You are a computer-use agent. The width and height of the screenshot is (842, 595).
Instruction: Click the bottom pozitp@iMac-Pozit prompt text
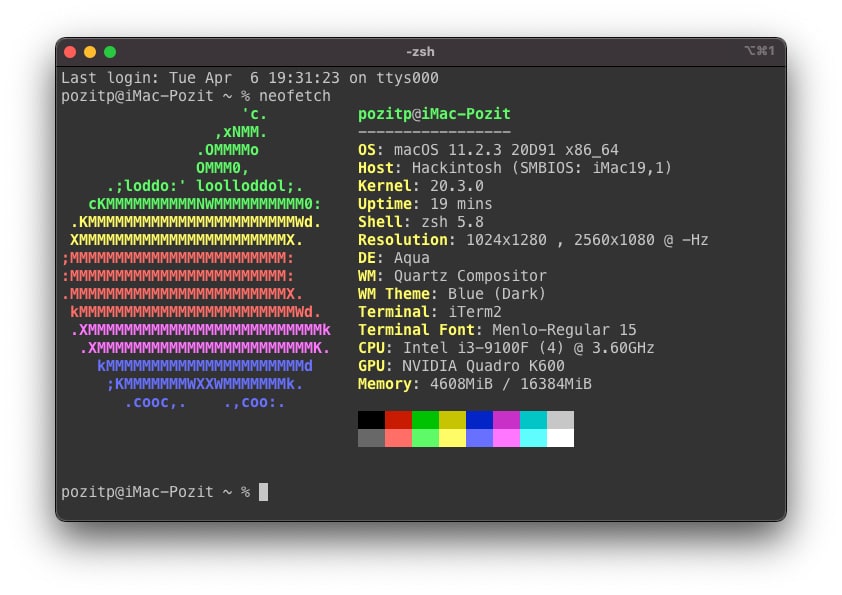(137, 492)
